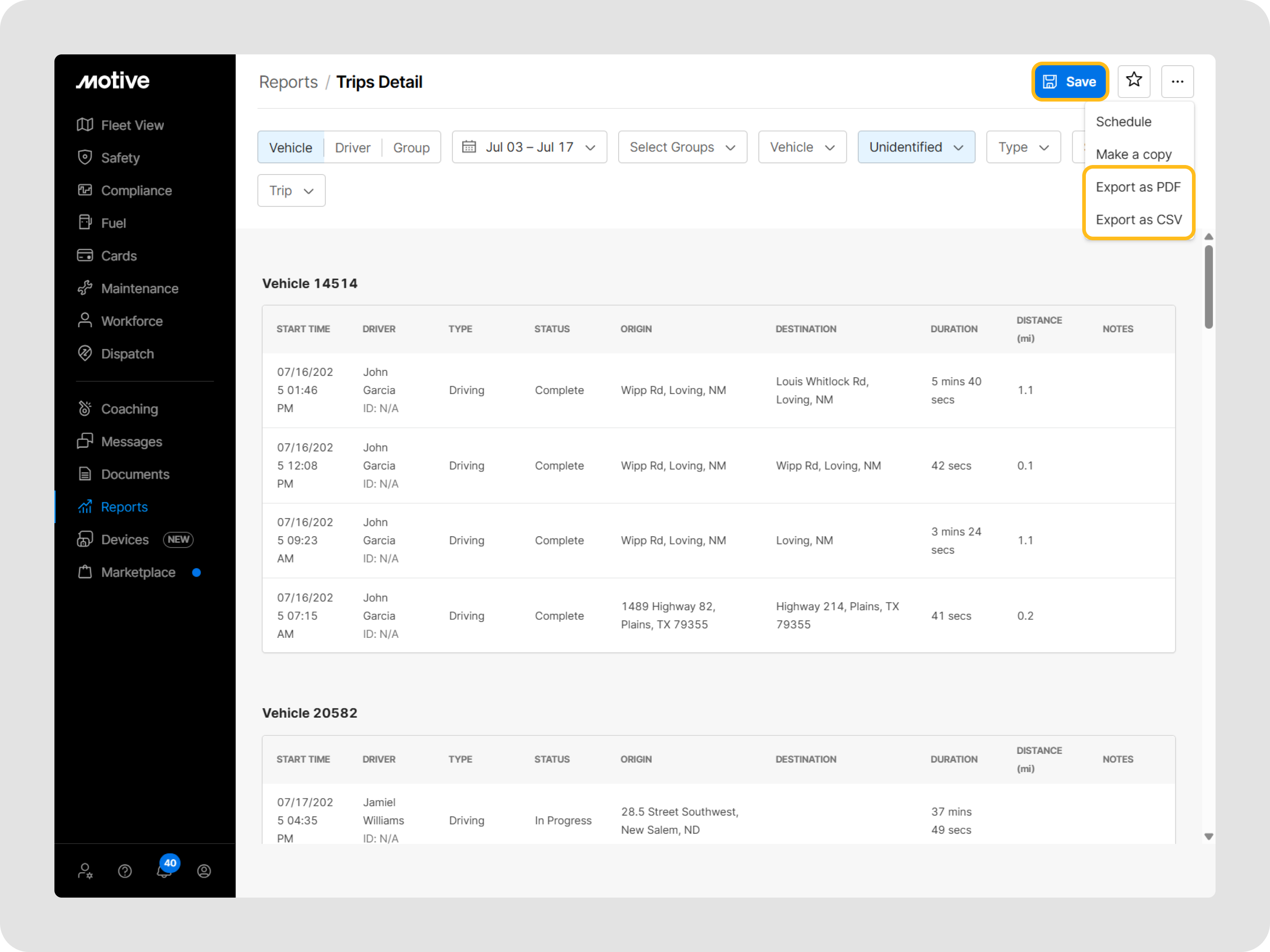Click the user profile icon at bottom
This screenshot has width=1270, height=952.
click(204, 871)
